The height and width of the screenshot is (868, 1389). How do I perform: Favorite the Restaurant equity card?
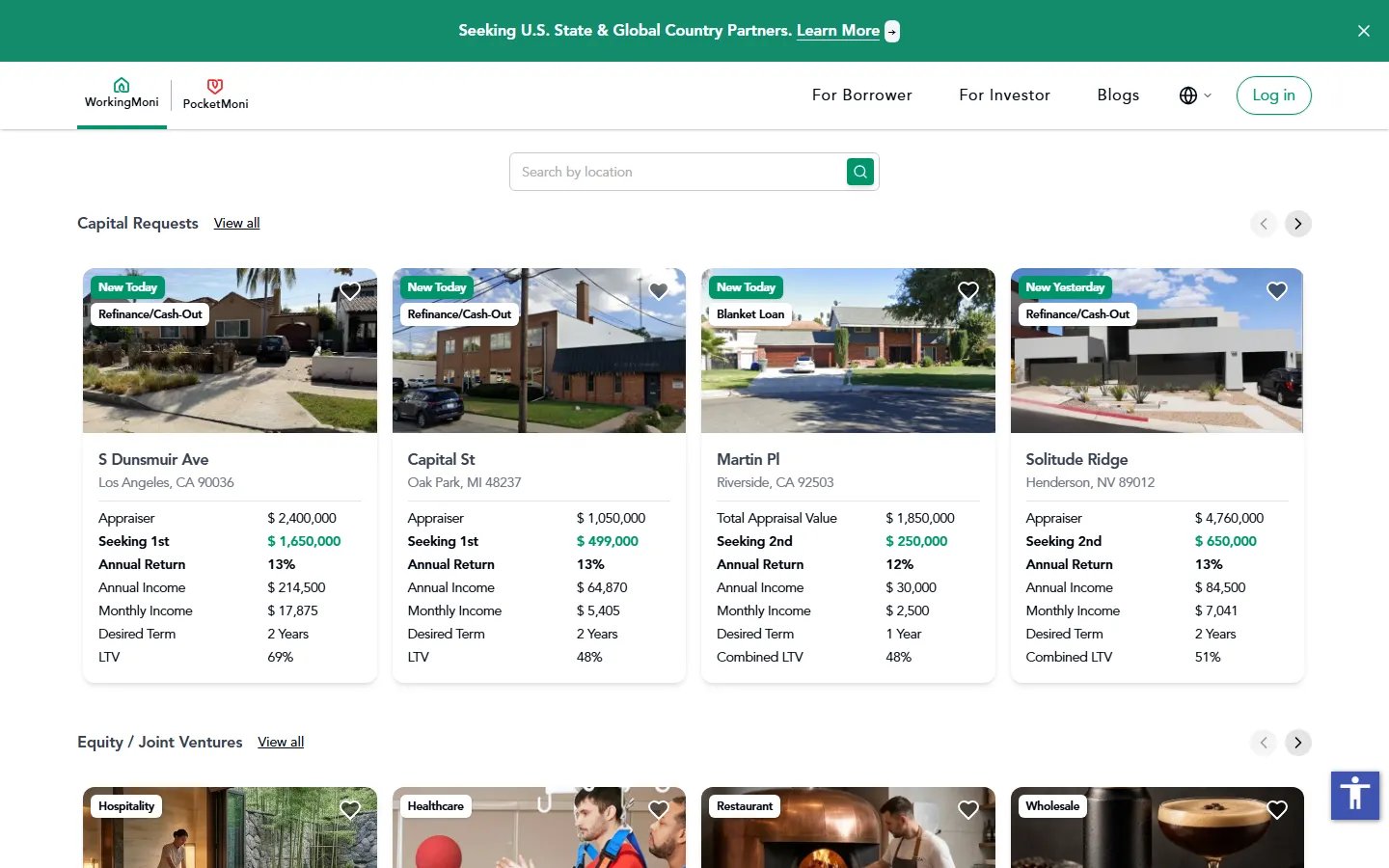click(968, 810)
